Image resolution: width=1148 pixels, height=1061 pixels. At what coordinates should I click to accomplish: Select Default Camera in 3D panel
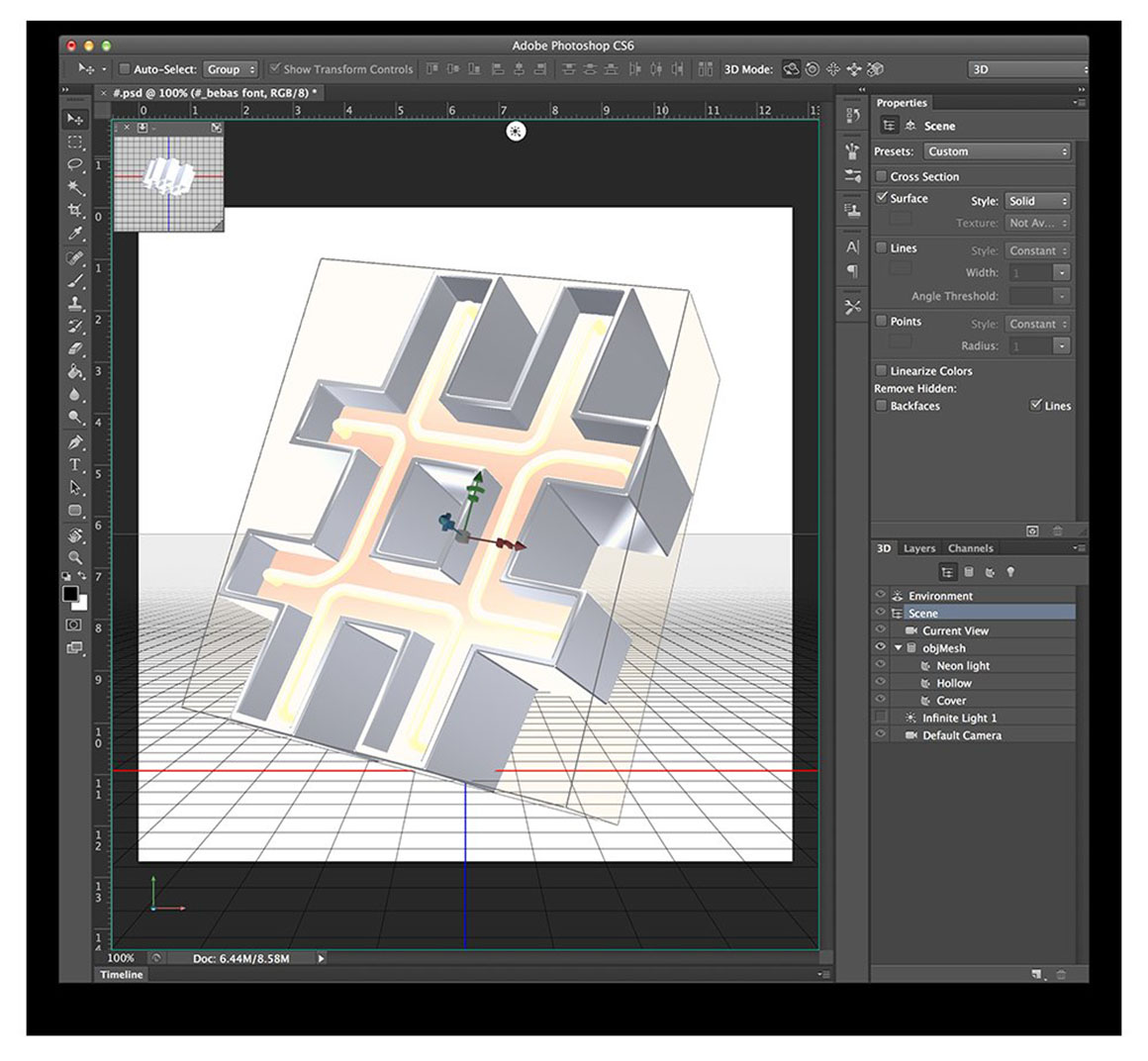(x=961, y=735)
